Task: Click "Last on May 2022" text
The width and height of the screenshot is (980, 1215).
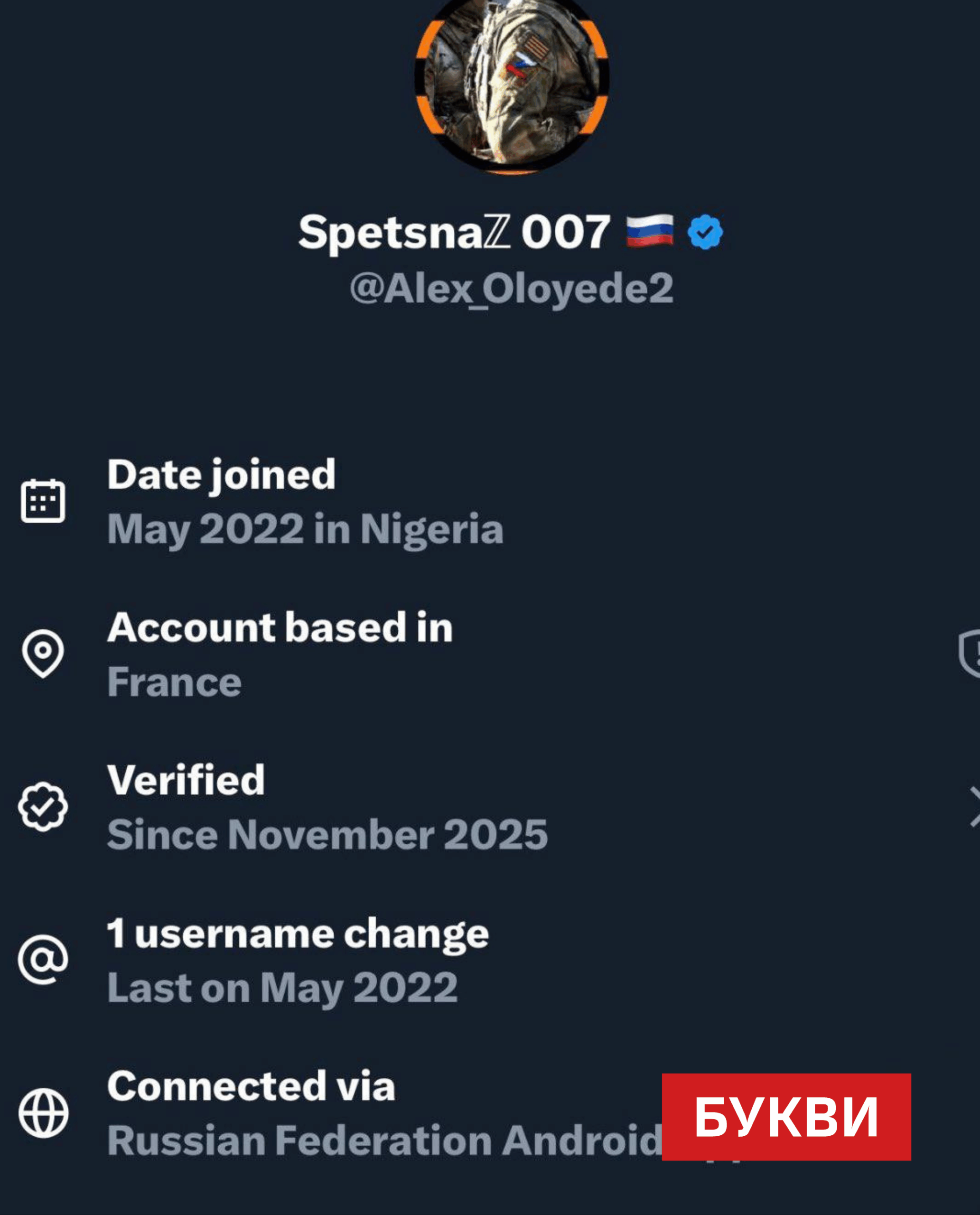Action: coord(282,988)
